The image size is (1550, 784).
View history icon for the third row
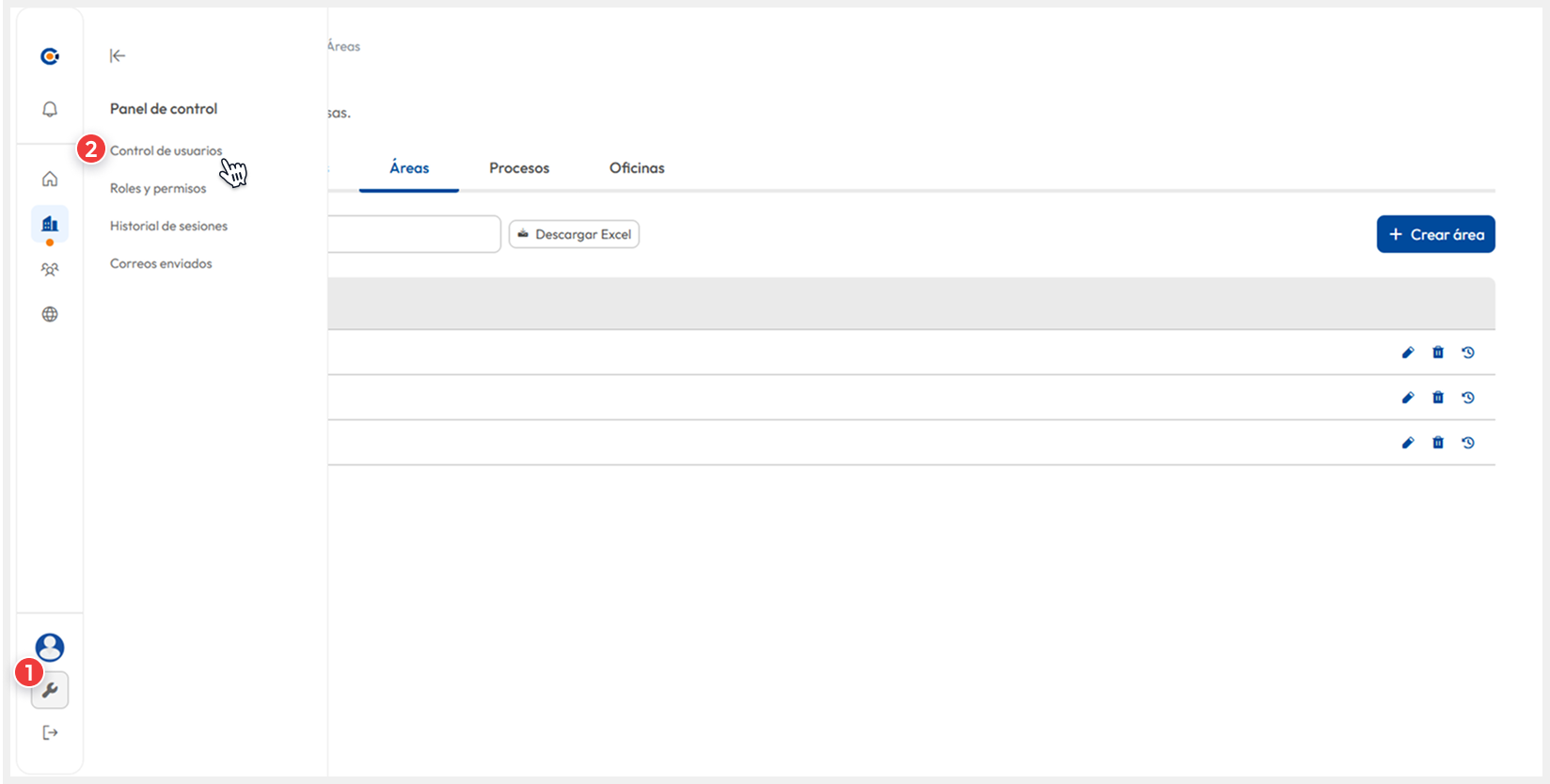(1468, 443)
